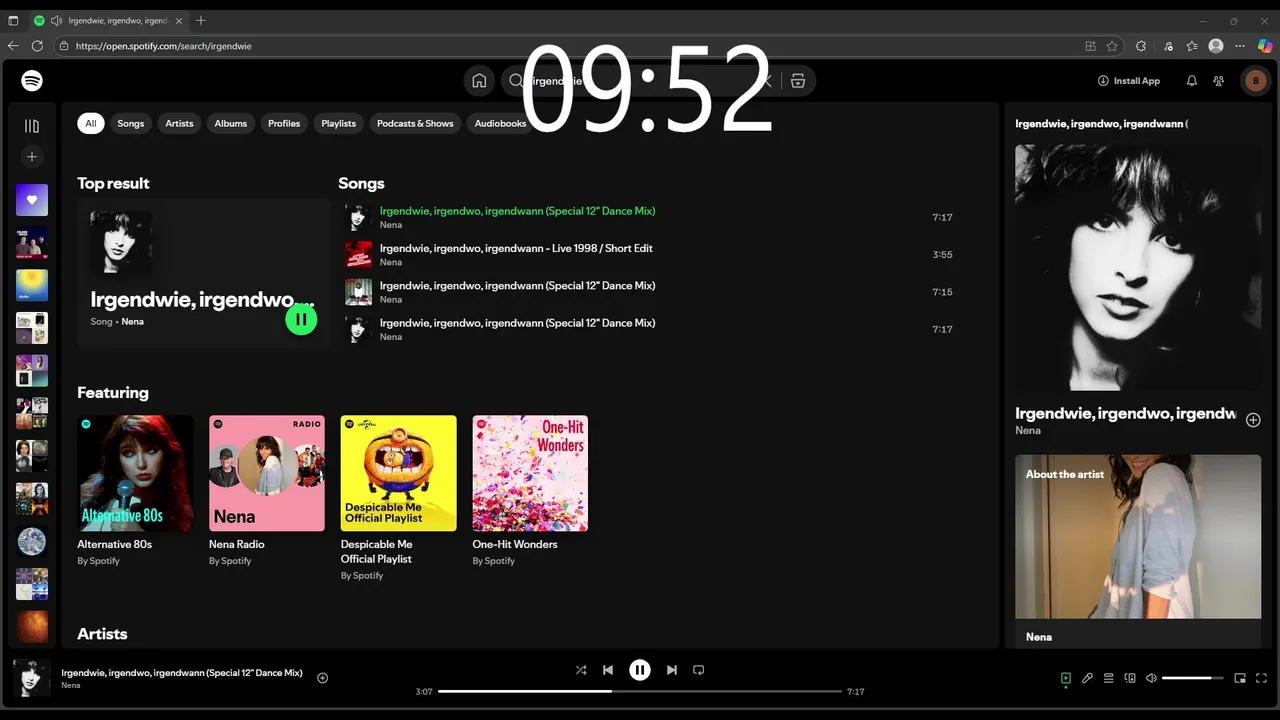The height and width of the screenshot is (720, 1280).
Task: Open Nena link under Top result
Action: pos(132,322)
